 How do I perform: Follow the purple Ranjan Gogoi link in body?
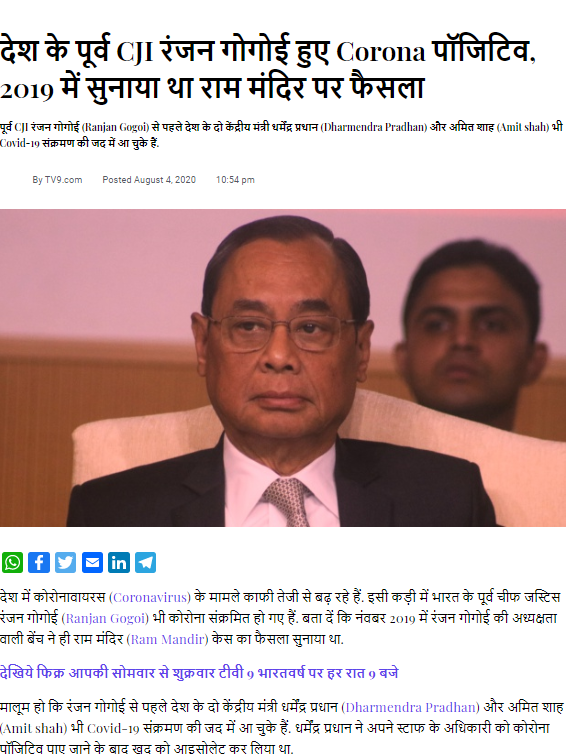[105, 618]
